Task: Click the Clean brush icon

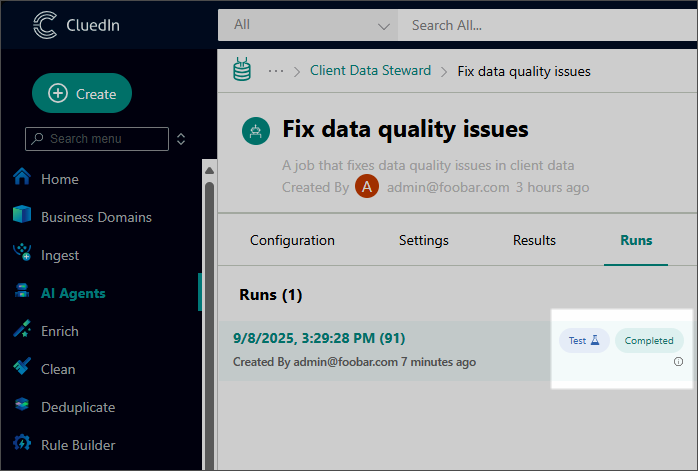Action: [x=22, y=368]
